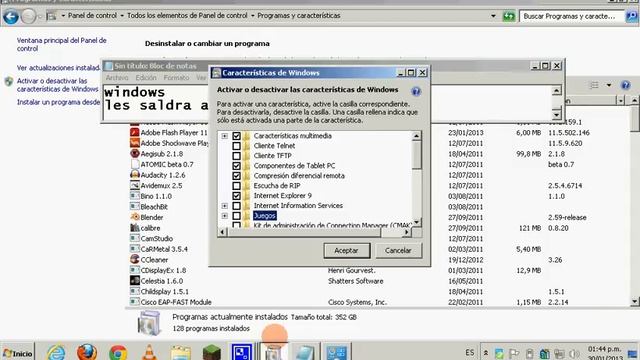Viewport: 640px width, 360px height.
Task: Open Notepad Edición menu
Action: [x=146, y=78]
